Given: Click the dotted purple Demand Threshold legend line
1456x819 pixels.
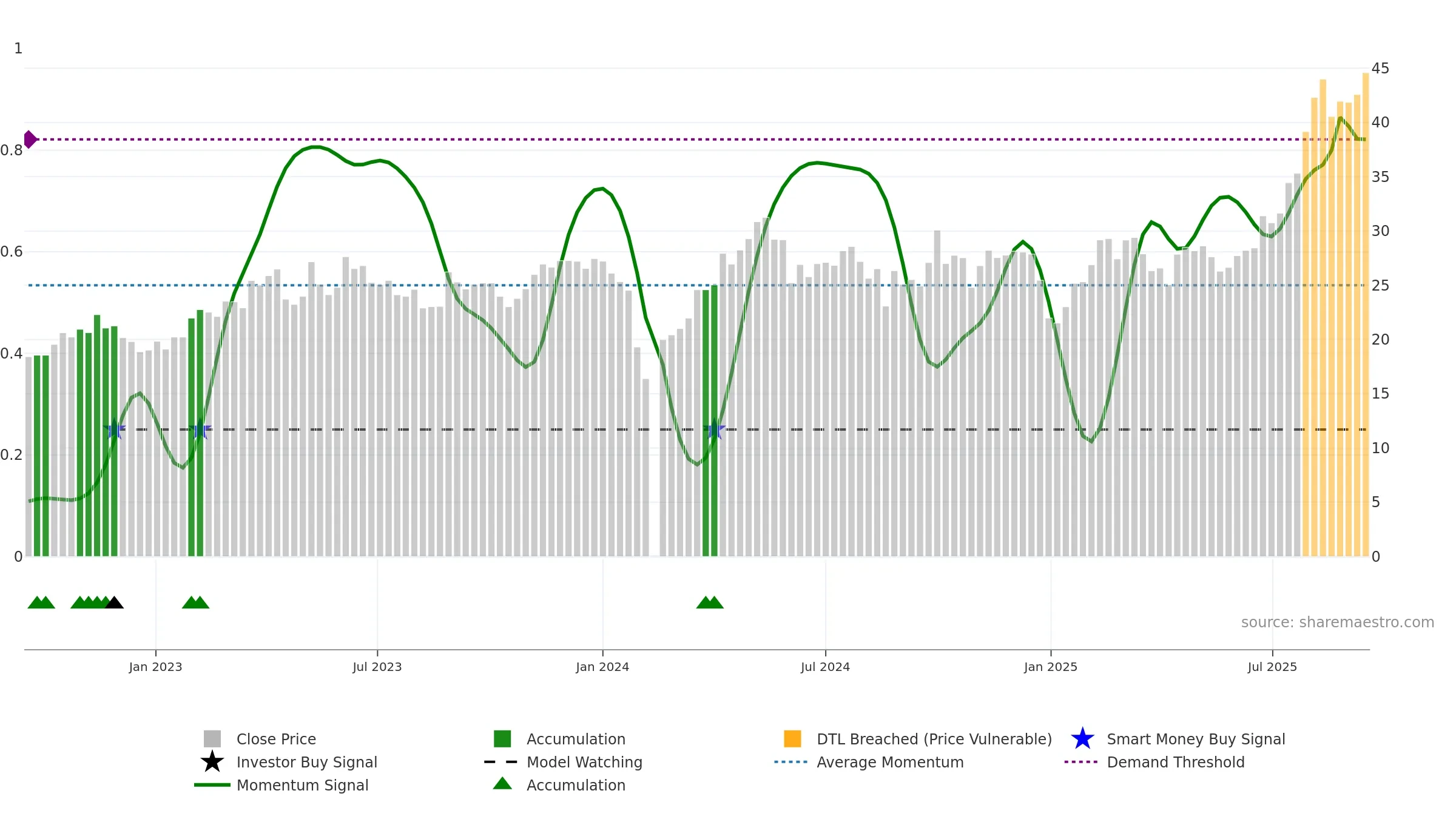Looking at the screenshot, I should (1081, 762).
